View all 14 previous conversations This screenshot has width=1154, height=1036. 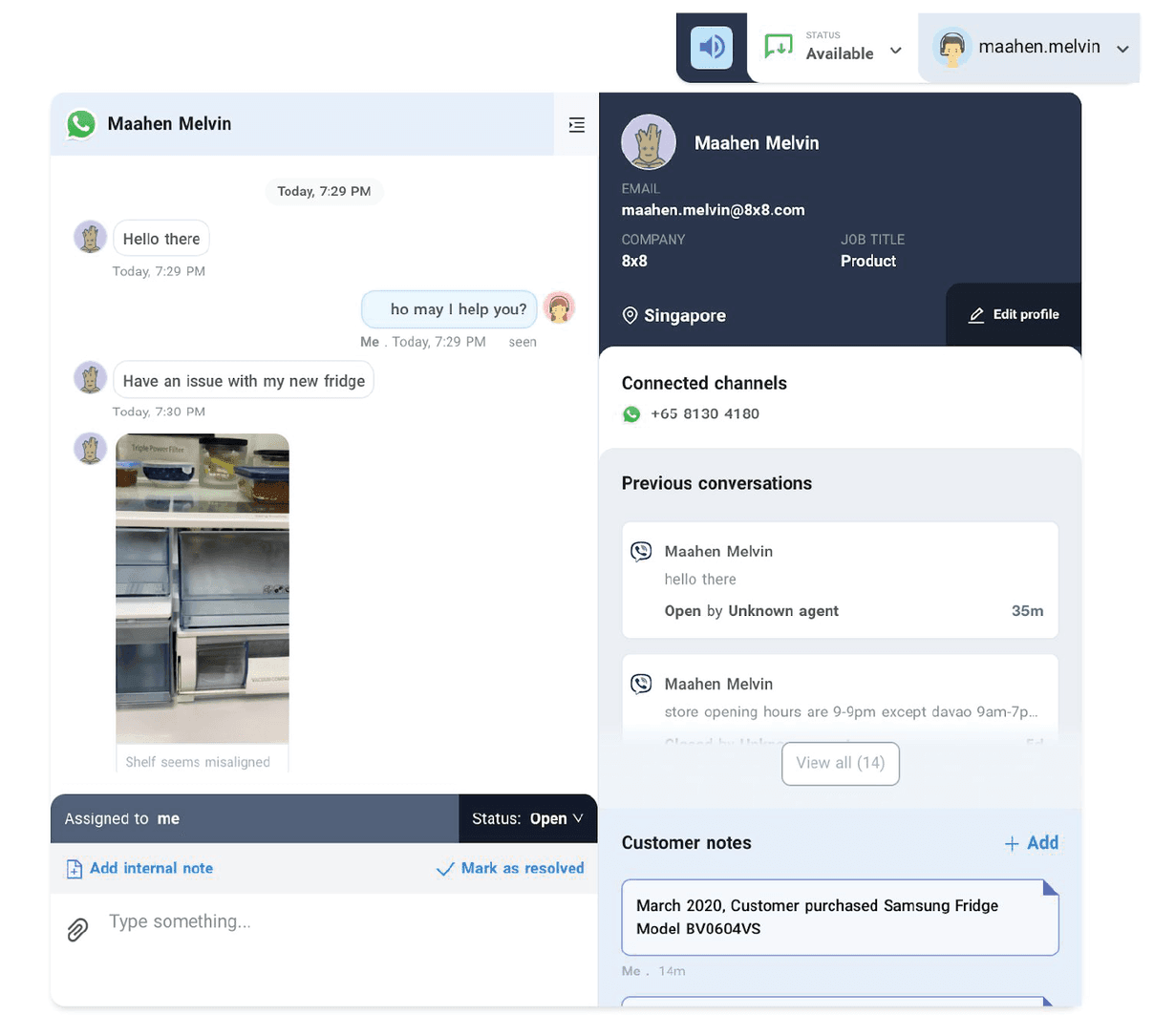[840, 763]
